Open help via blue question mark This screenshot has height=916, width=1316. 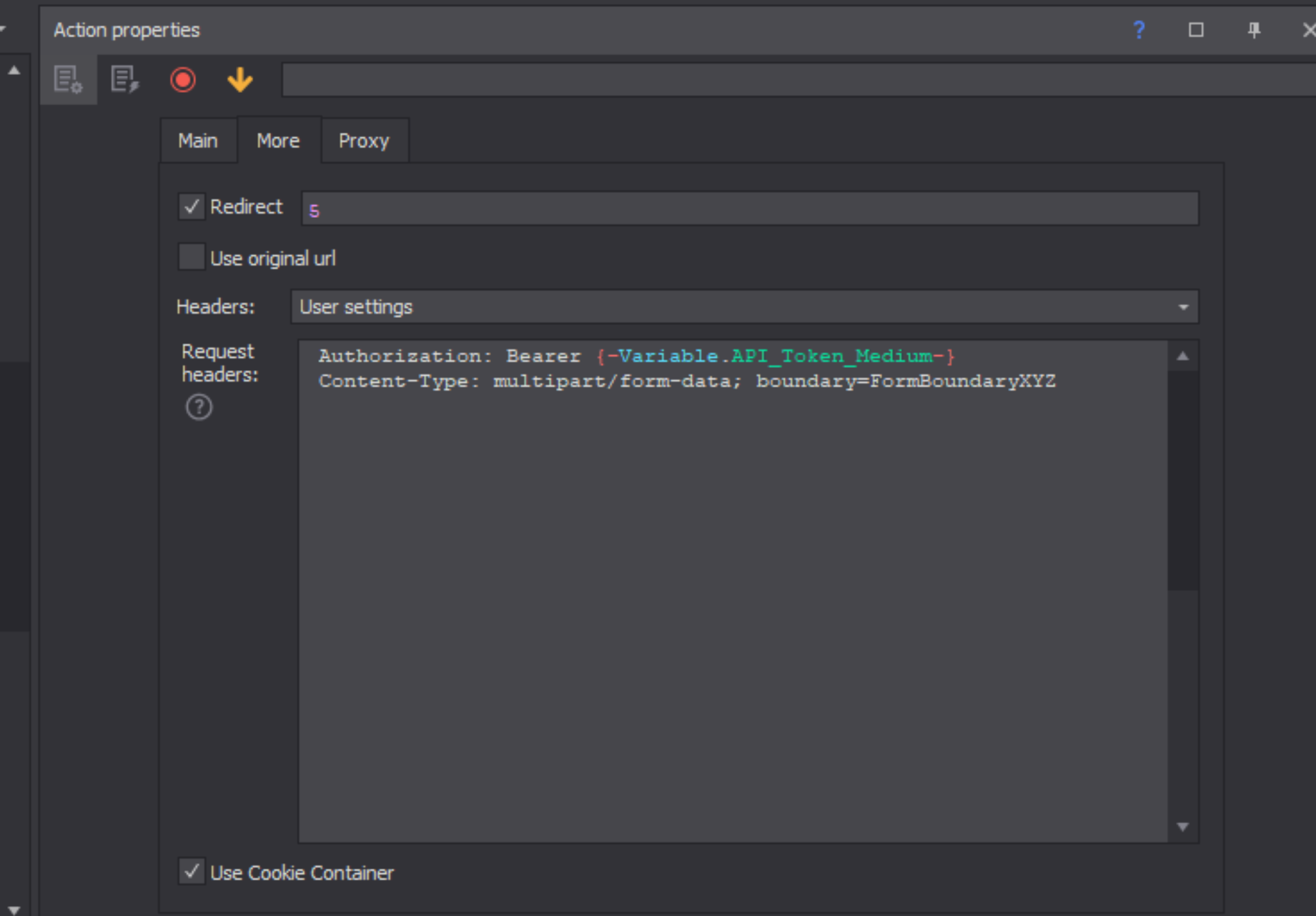[x=1139, y=30]
